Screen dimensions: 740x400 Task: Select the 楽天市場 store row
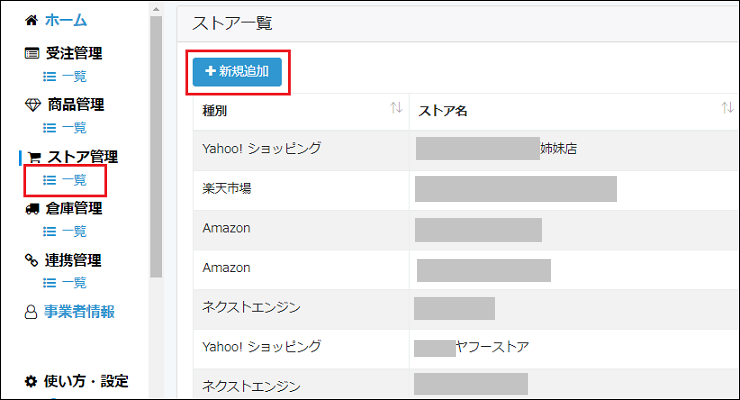pos(300,188)
